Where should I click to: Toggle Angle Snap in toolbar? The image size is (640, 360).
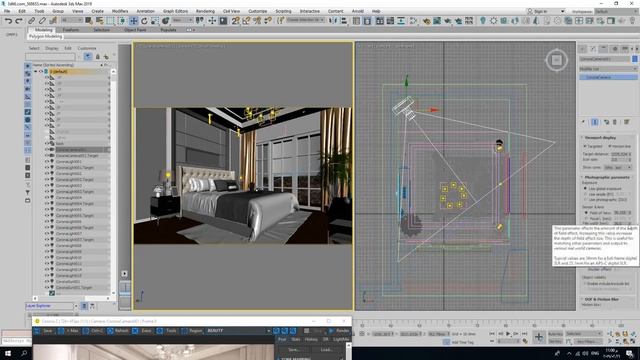tap(246, 20)
